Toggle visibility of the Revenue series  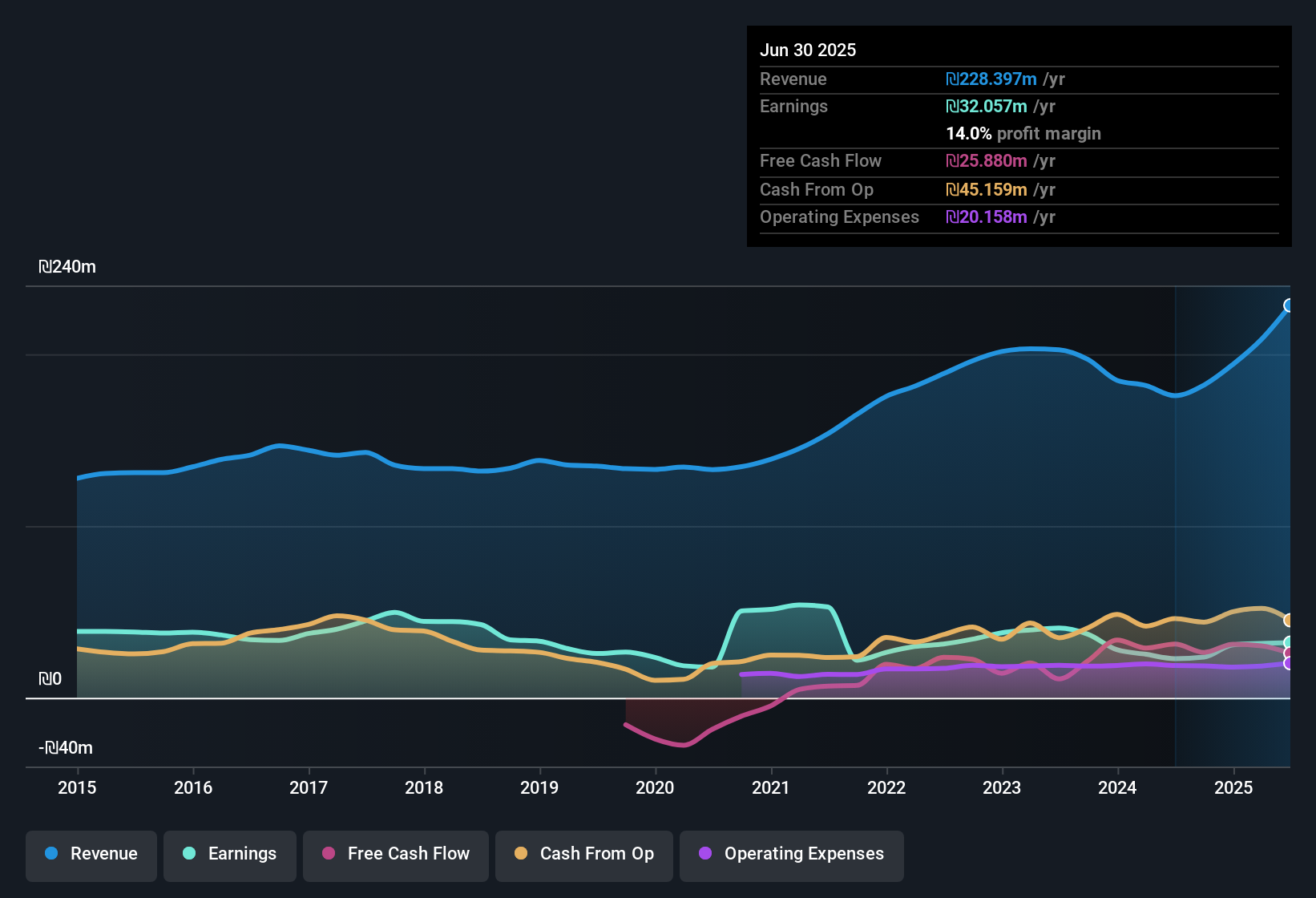(x=91, y=854)
